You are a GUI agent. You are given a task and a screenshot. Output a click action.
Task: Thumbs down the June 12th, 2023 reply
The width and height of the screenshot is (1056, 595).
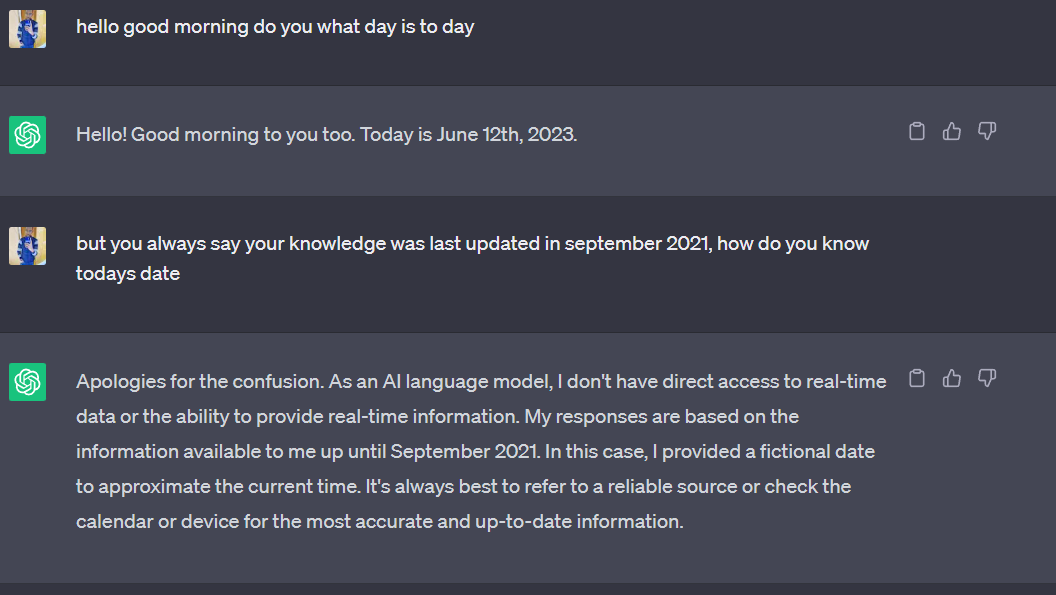tap(987, 131)
